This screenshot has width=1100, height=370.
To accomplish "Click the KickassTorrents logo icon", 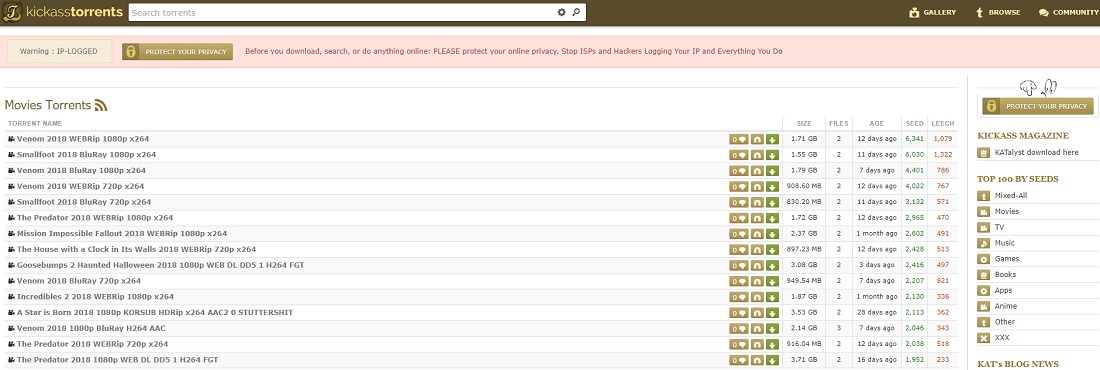I will coord(12,13).
